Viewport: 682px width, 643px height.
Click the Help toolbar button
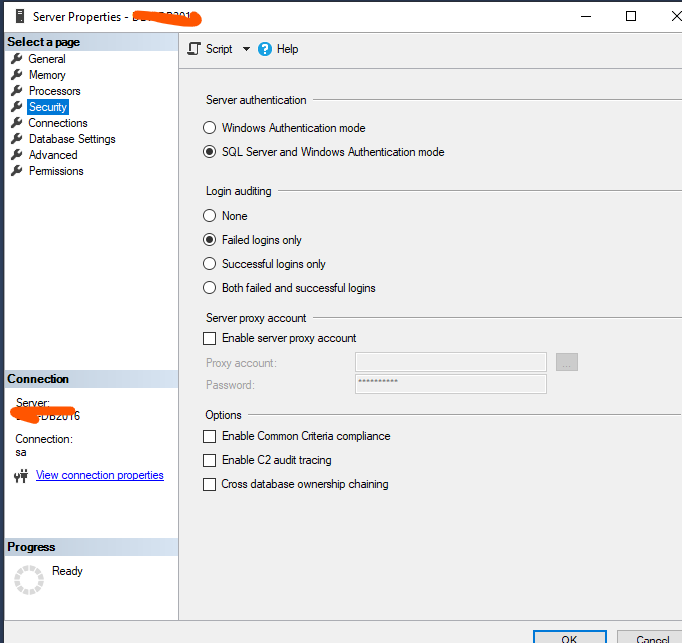point(278,49)
